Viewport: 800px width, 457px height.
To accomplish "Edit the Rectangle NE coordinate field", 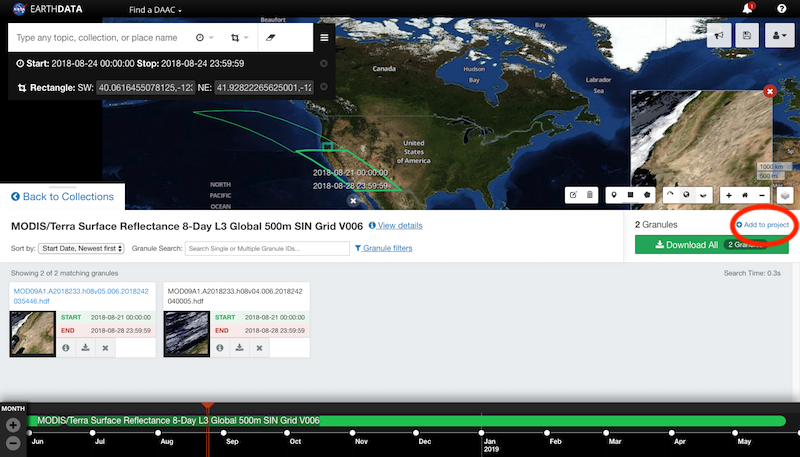I will [264, 88].
